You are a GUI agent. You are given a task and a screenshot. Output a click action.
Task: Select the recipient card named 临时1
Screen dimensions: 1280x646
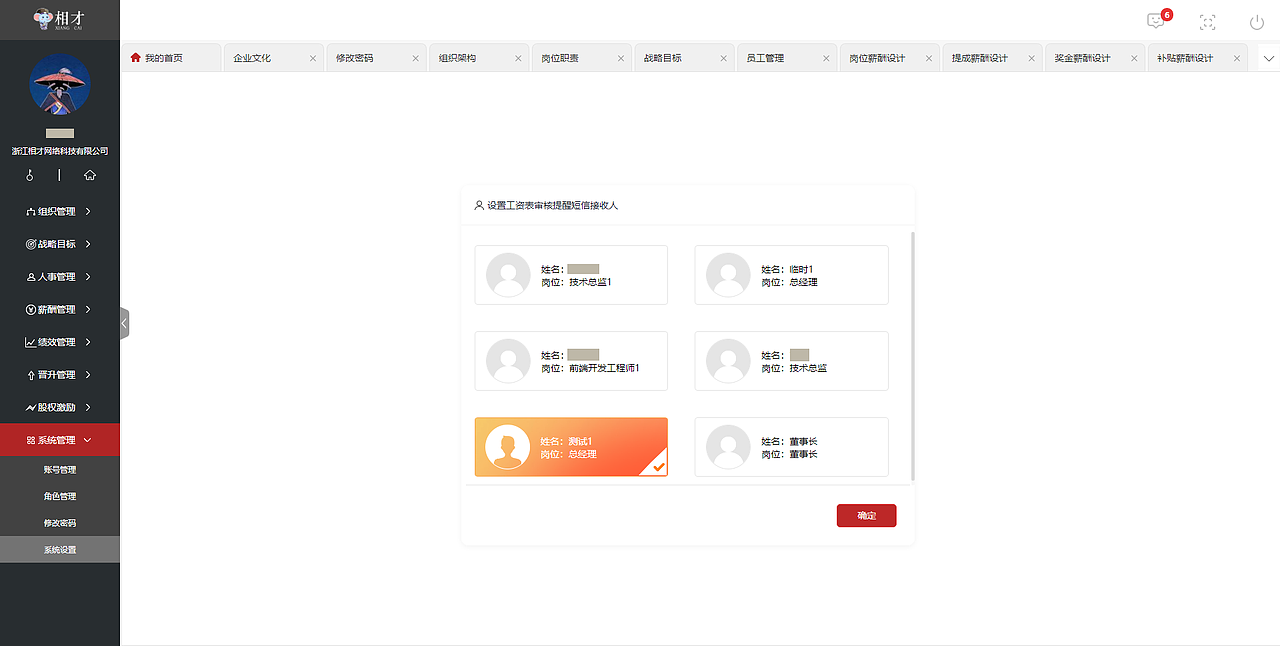[x=791, y=275]
